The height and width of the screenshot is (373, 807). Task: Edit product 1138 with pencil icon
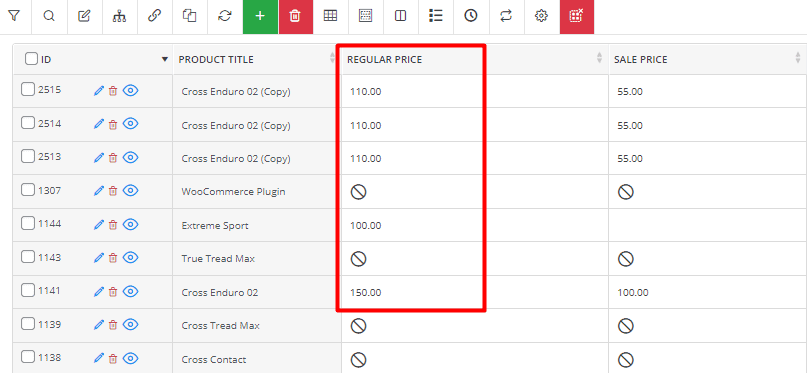(99, 358)
